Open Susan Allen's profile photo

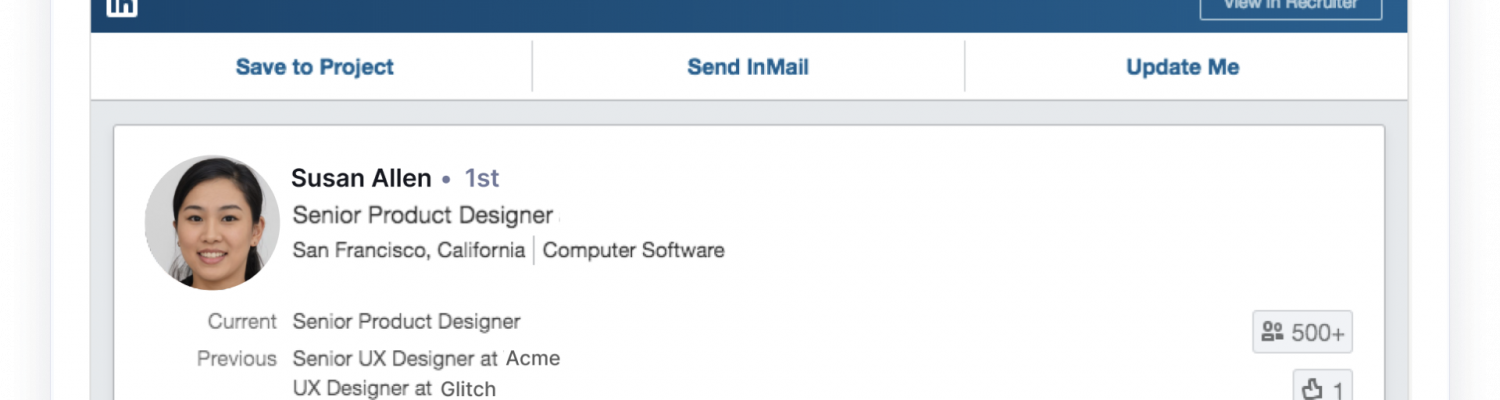point(212,222)
